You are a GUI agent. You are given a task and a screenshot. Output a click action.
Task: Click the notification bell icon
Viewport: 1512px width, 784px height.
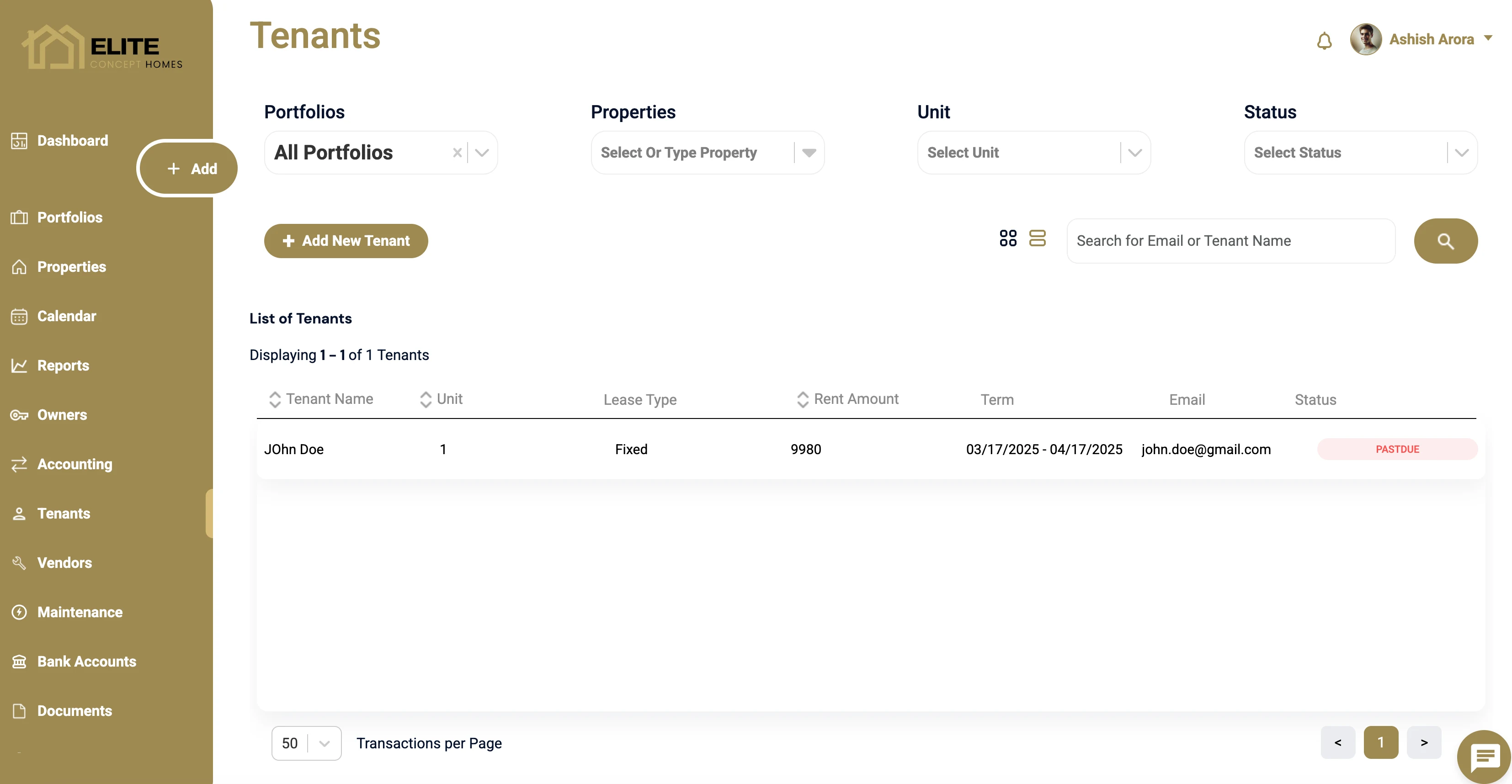click(x=1324, y=41)
